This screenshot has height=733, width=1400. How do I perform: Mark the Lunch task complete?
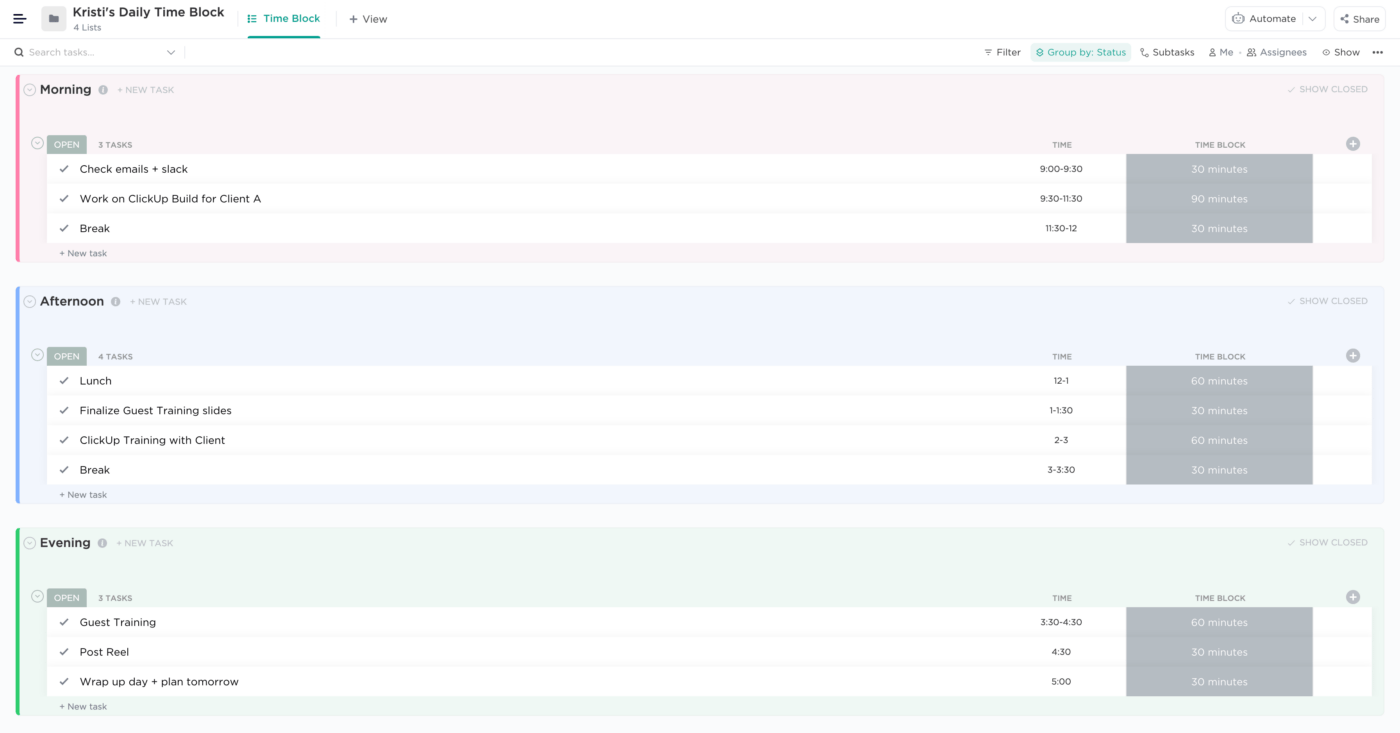(x=65, y=381)
